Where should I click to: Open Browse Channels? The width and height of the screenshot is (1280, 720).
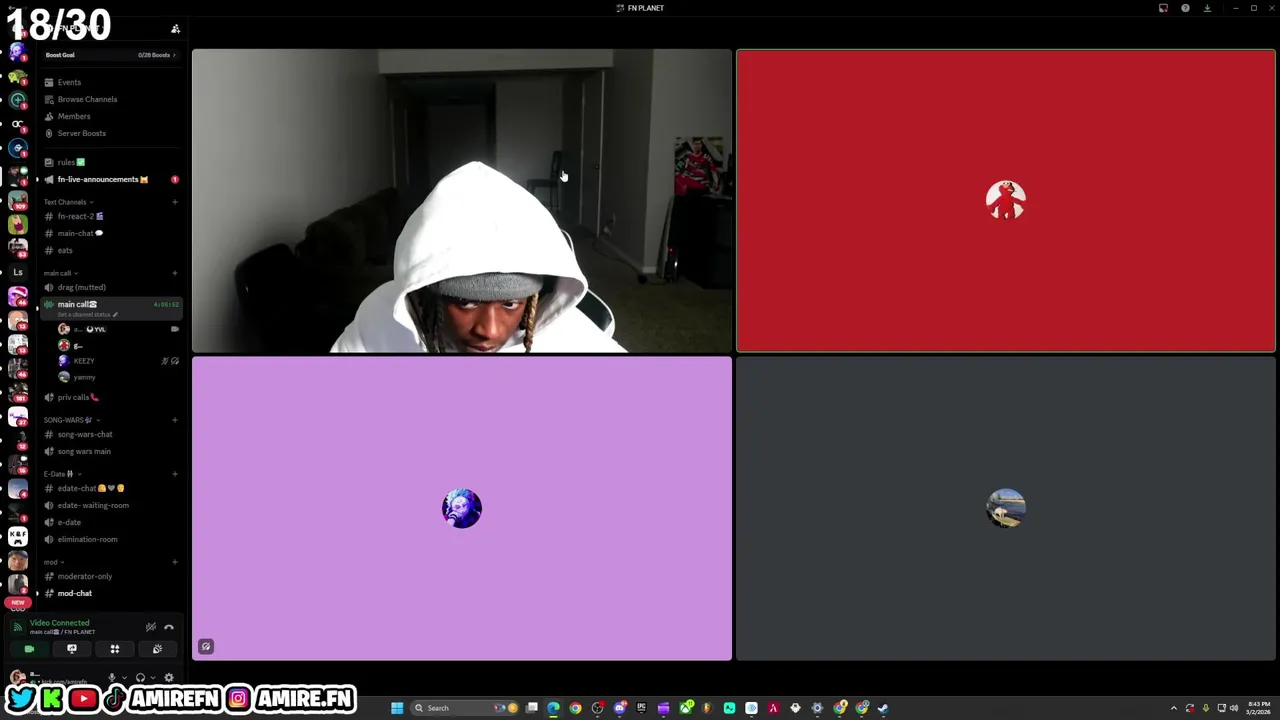(x=110, y=99)
